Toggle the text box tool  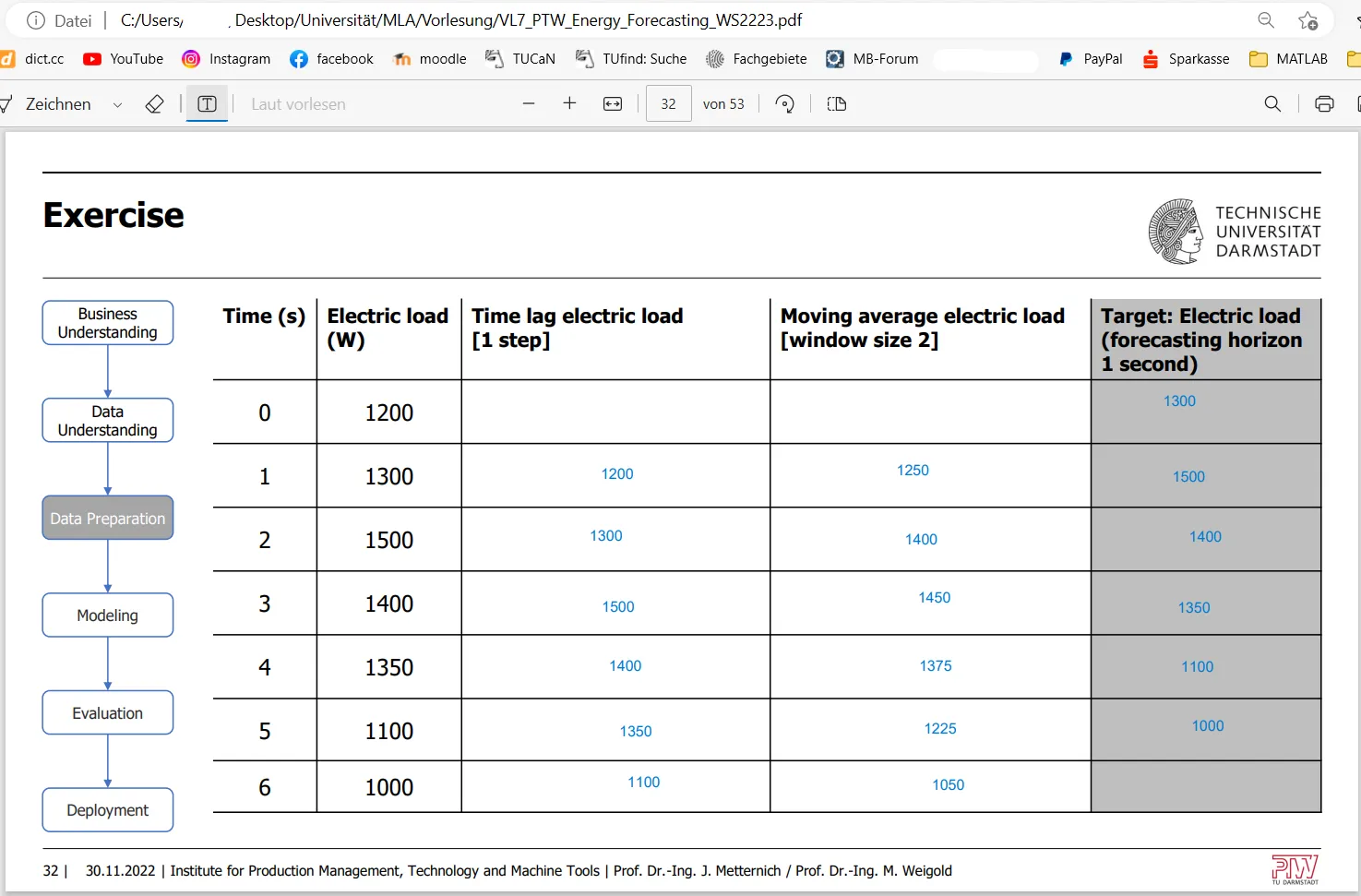pyautogui.click(x=208, y=104)
